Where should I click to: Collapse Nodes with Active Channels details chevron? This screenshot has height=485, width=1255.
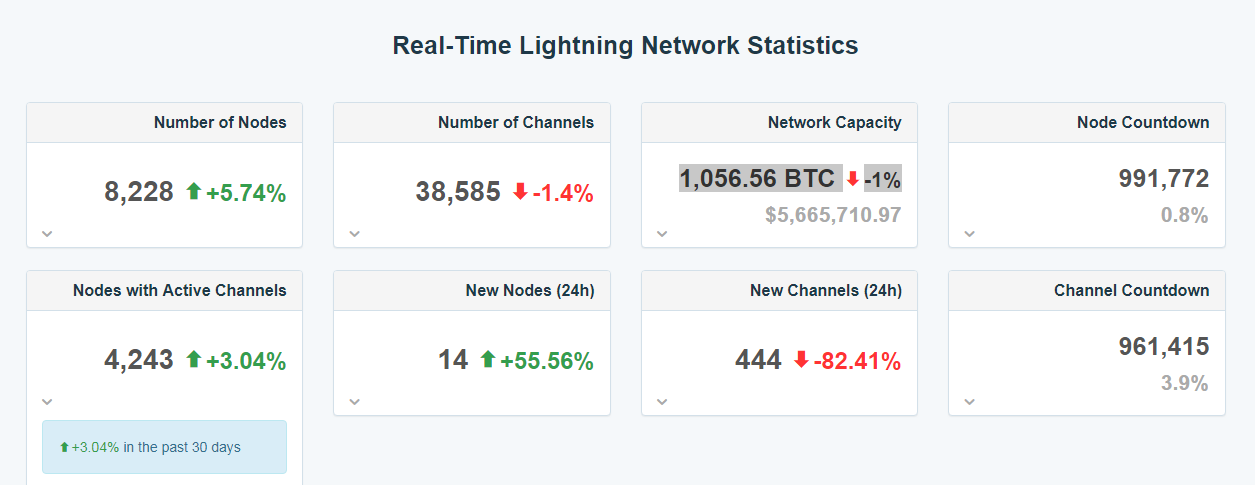click(x=47, y=402)
